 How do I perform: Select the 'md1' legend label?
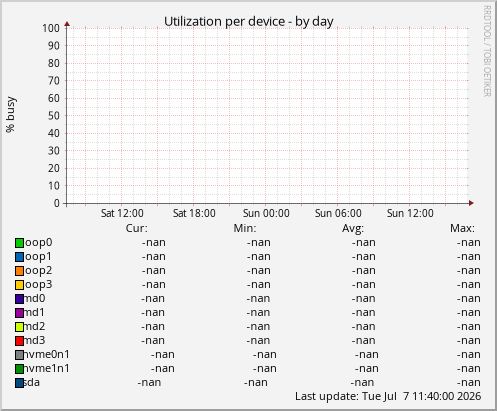(x=35, y=312)
